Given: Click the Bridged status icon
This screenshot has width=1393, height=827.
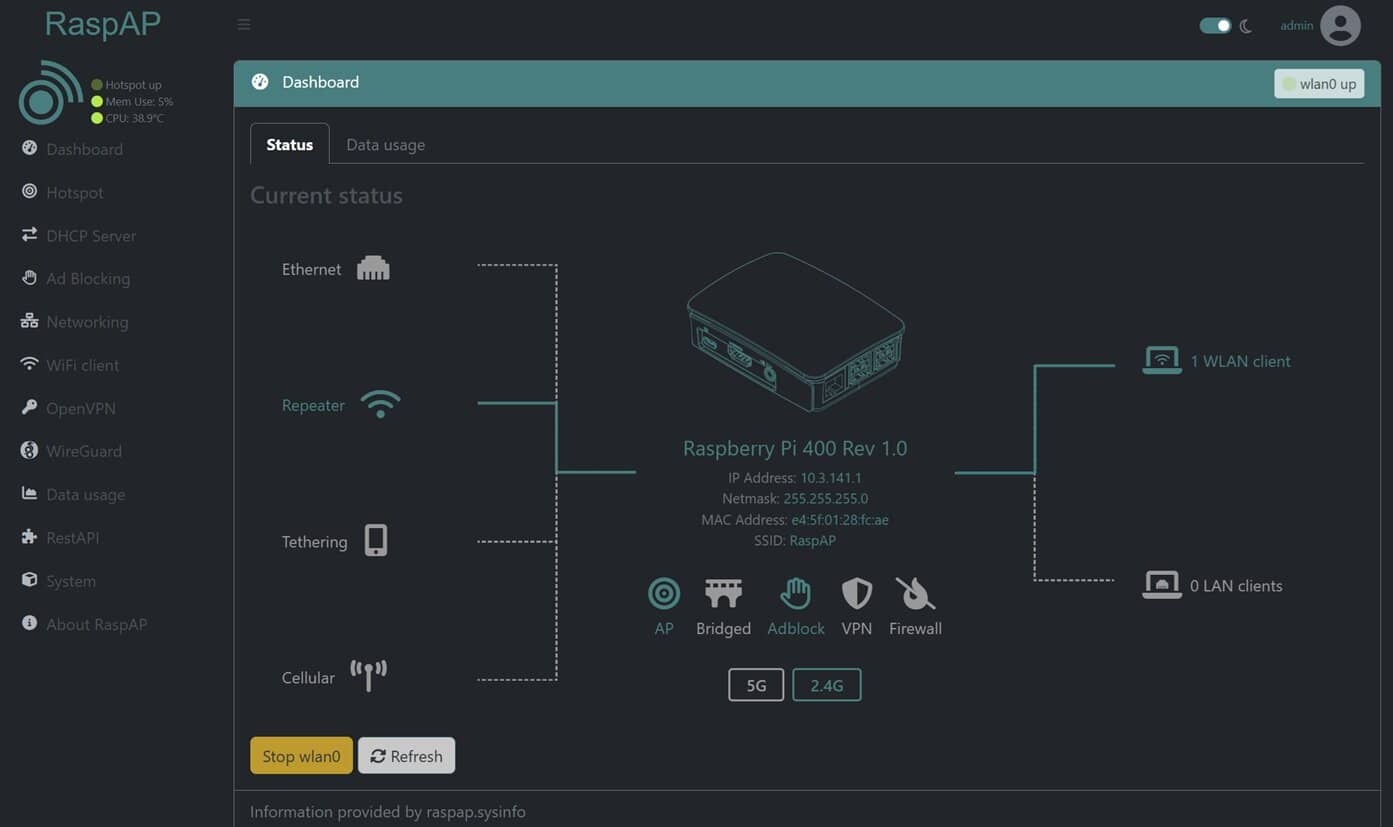Looking at the screenshot, I should (723, 593).
